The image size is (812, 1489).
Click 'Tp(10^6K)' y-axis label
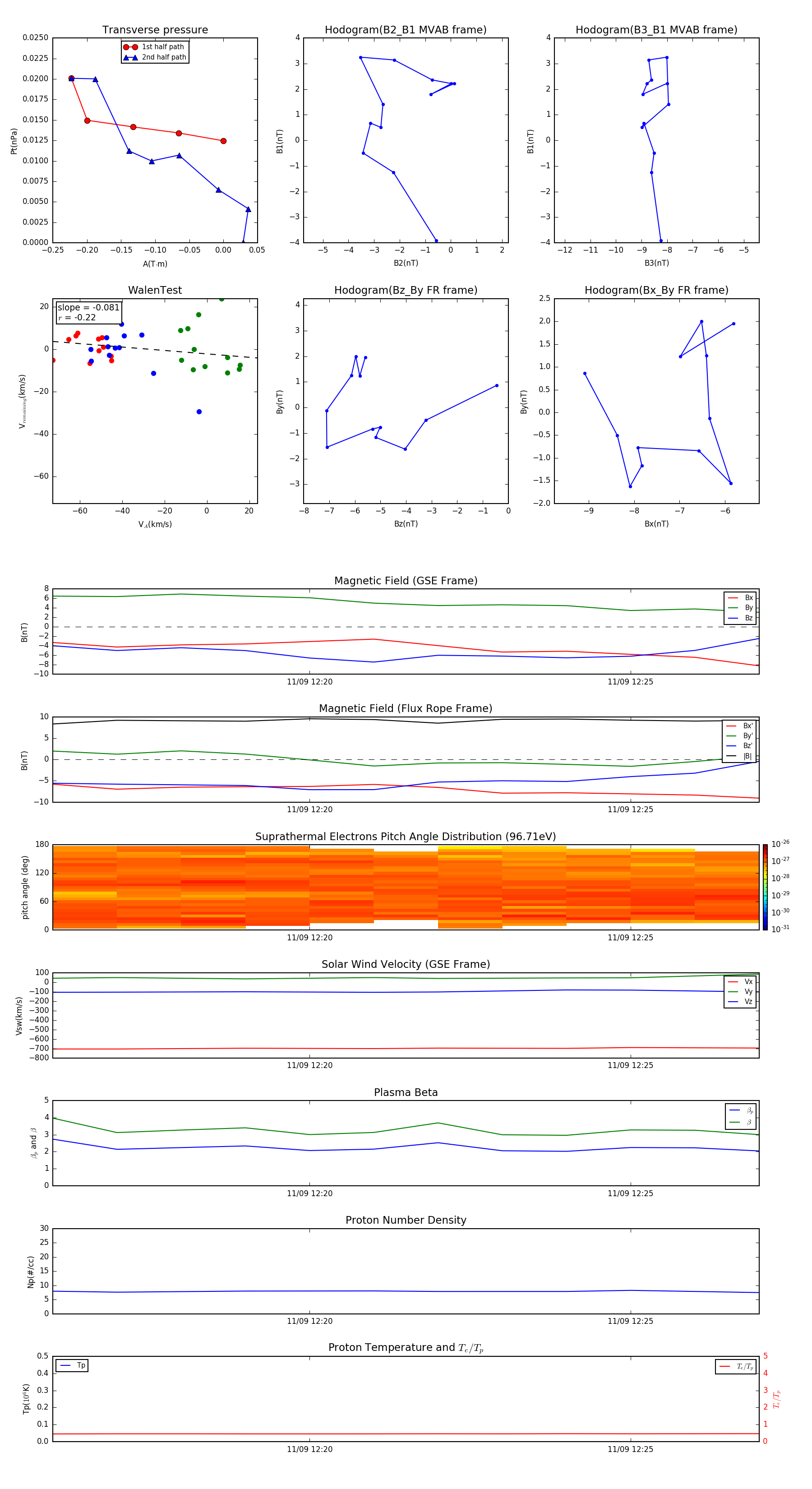tap(26, 1399)
